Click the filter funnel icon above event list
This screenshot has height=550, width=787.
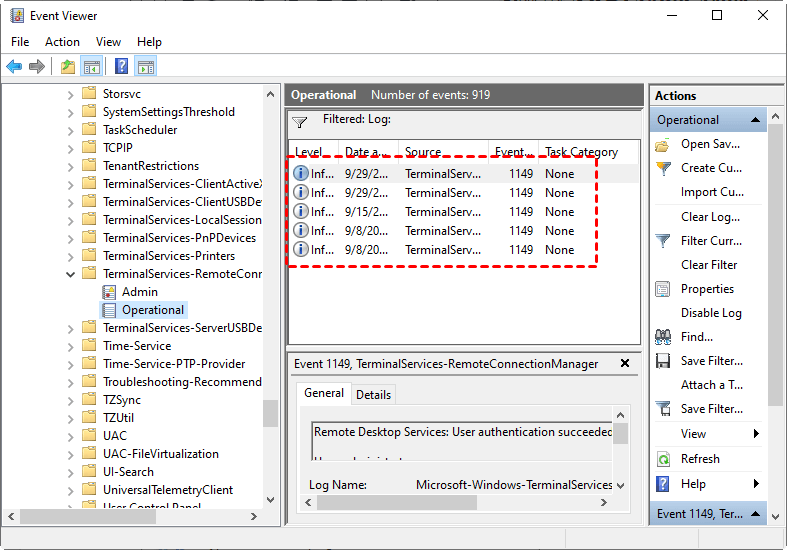pos(299,122)
